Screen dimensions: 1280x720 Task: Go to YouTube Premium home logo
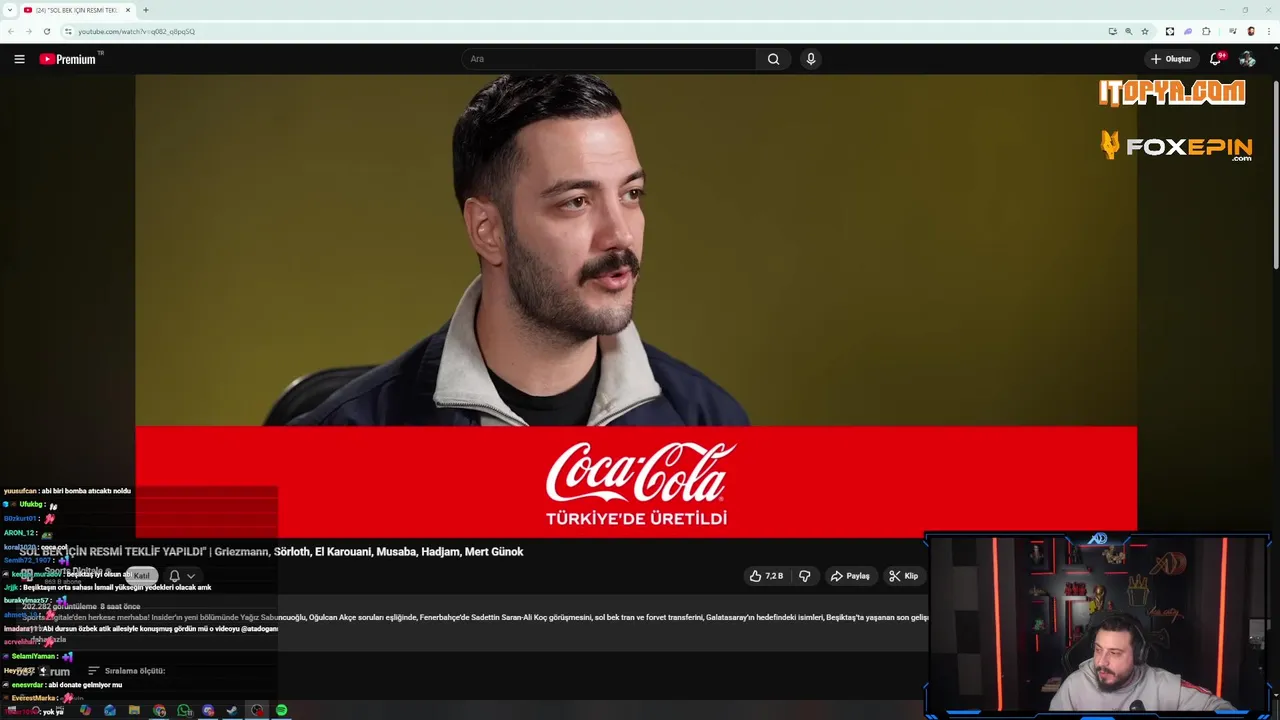pos(69,59)
